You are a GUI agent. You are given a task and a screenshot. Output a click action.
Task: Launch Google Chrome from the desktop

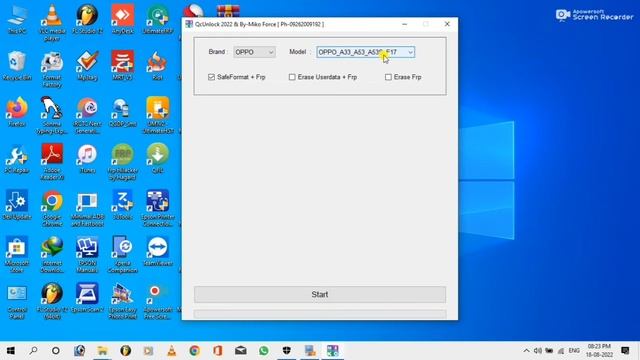point(52,209)
